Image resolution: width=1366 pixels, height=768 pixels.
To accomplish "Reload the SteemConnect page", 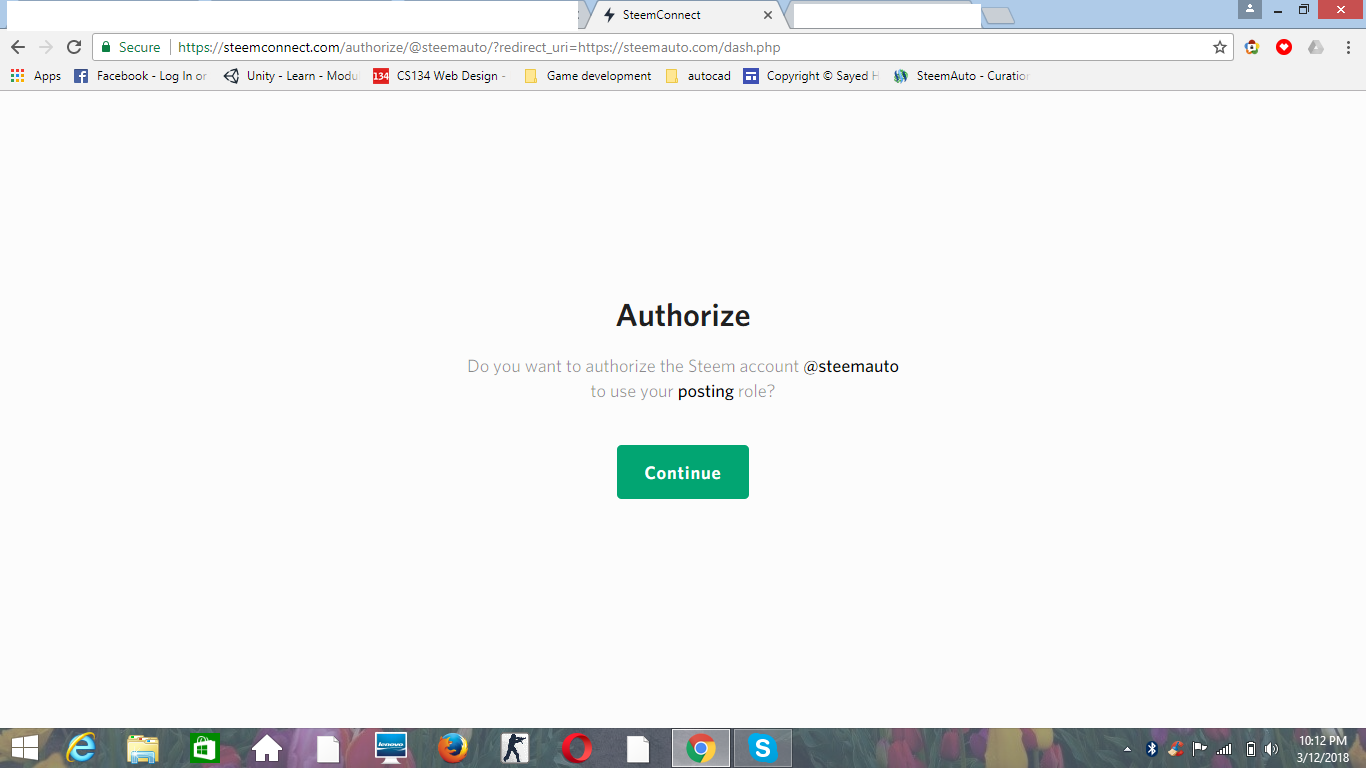I will pos(74,47).
